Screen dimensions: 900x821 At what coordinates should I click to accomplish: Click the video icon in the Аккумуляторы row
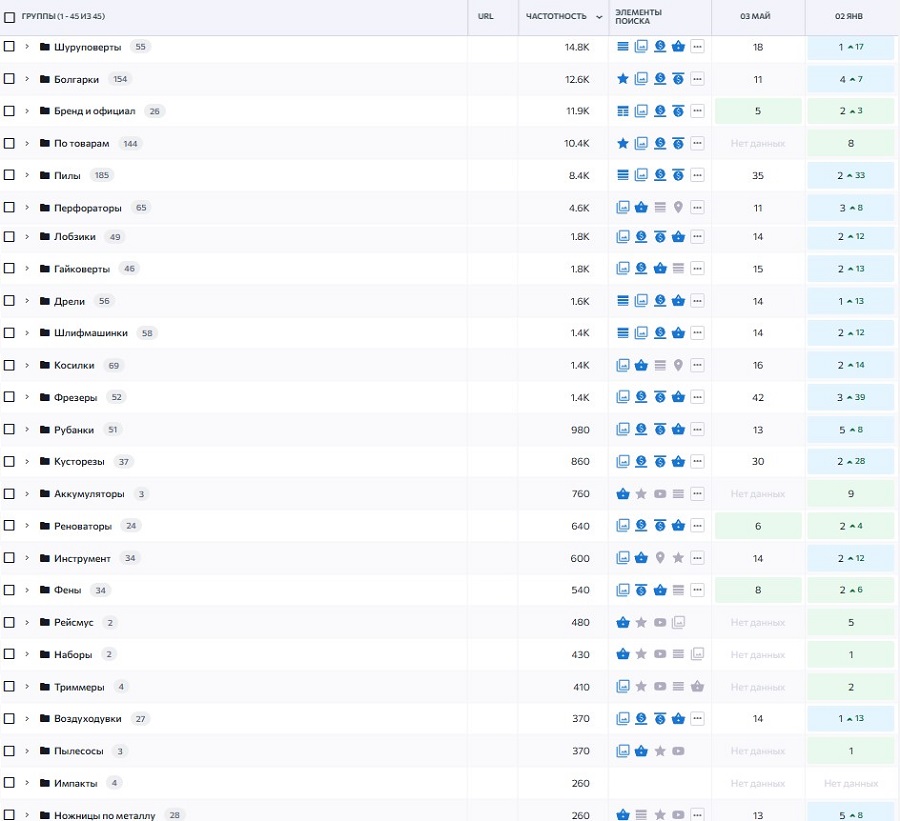point(659,494)
